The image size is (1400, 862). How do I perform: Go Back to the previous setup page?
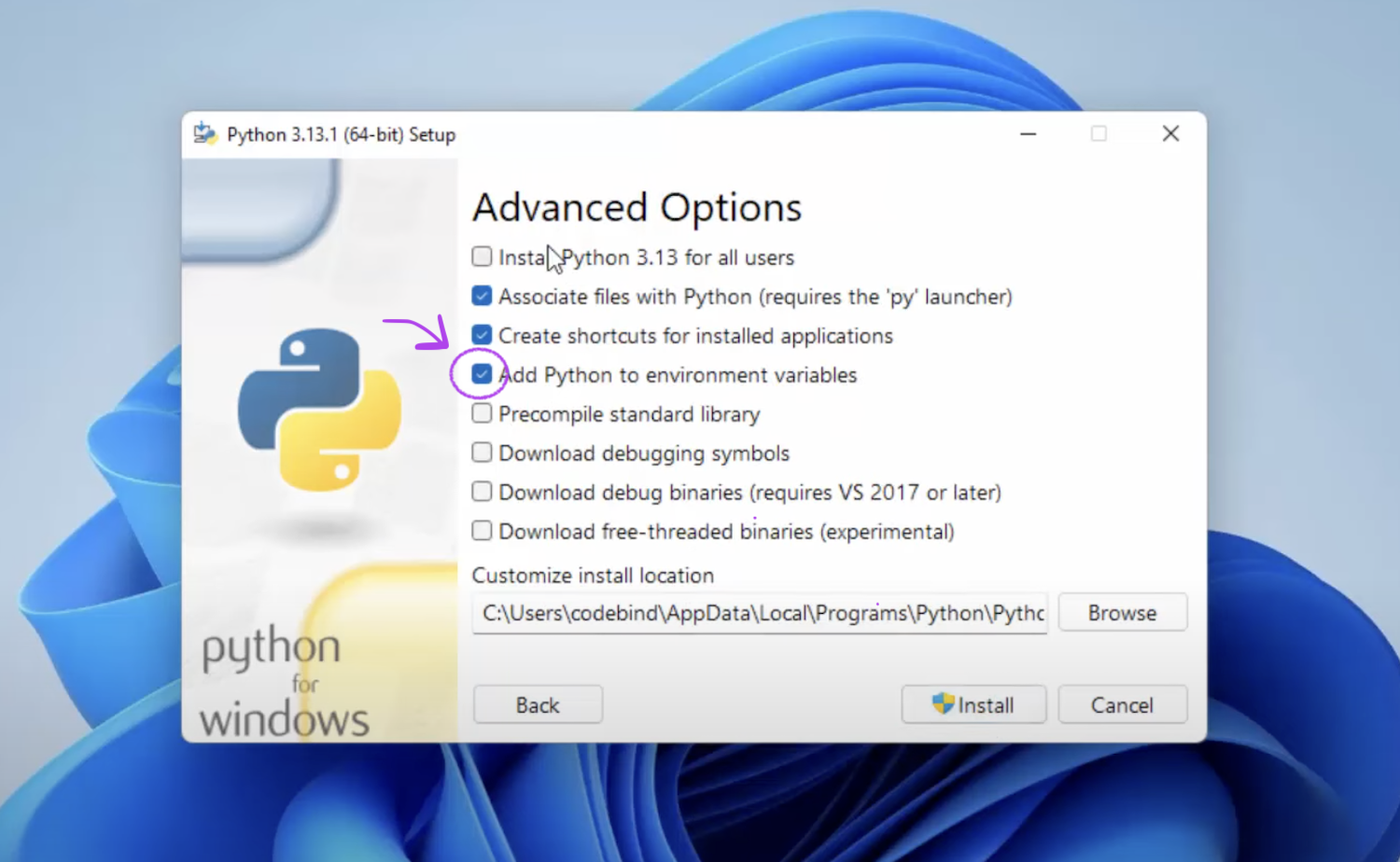point(538,705)
